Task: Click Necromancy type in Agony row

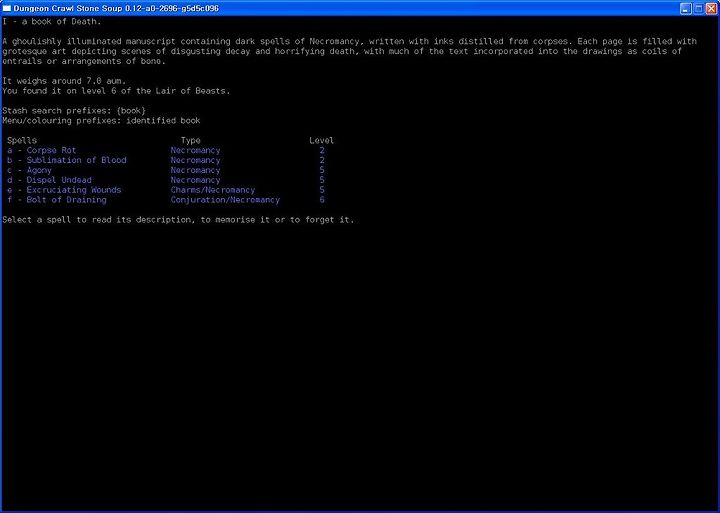Action: pos(195,170)
